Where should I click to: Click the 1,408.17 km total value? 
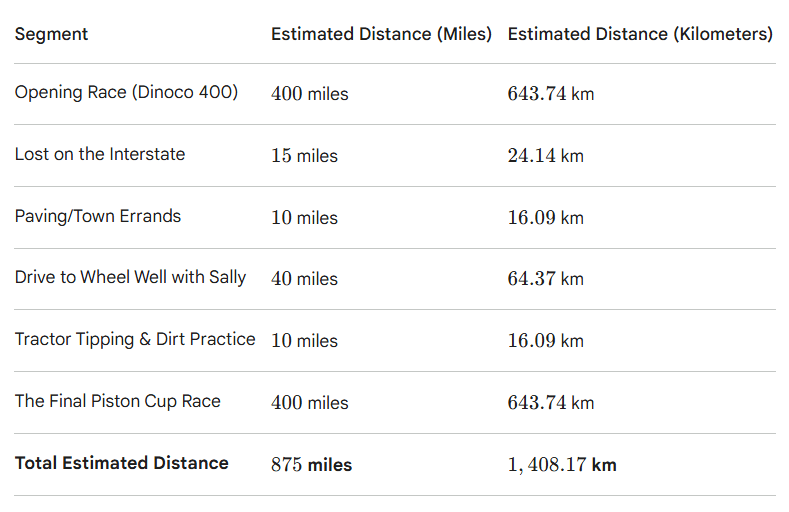(x=562, y=464)
